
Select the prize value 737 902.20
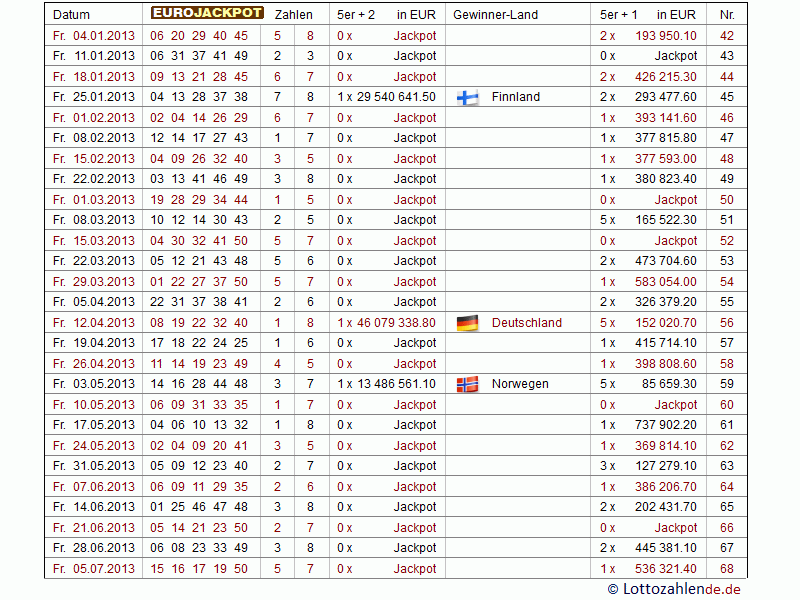click(x=666, y=425)
